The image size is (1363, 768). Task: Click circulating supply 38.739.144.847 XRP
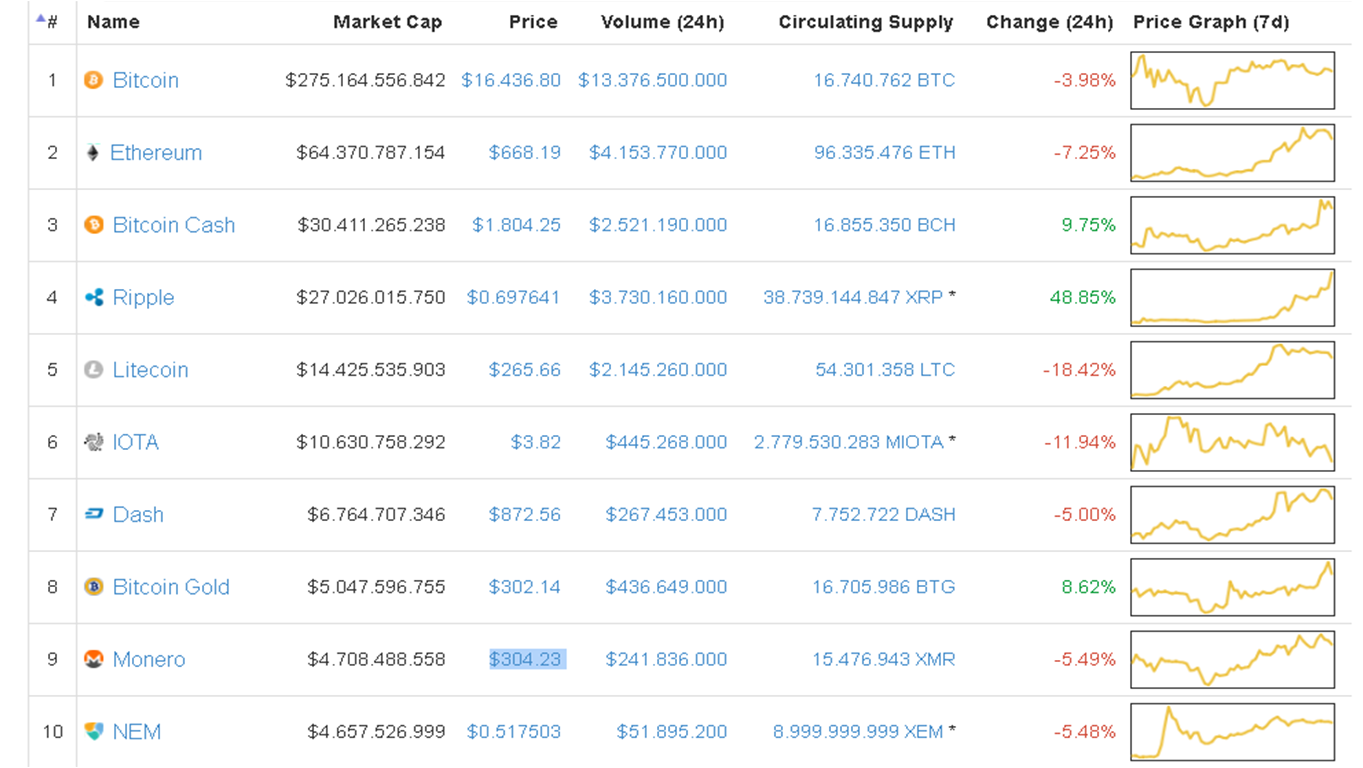tap(853, 297)
